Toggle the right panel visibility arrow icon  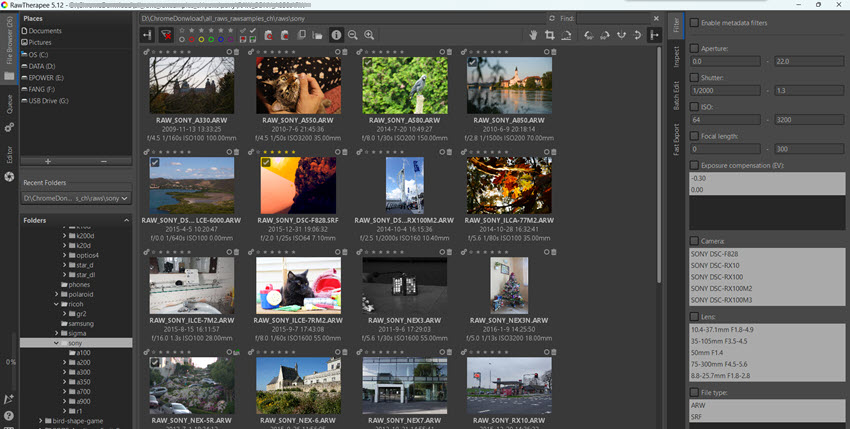pyautogui.click(x=654, y=35)
